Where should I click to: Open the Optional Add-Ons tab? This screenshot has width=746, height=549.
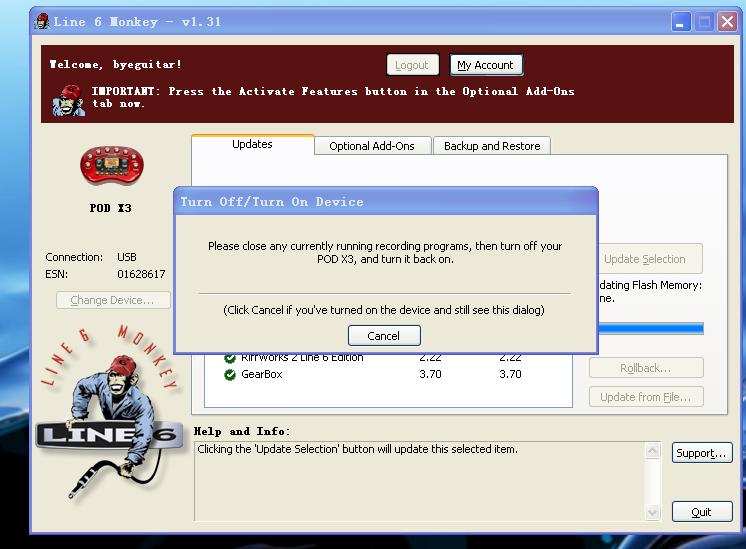[372, 146]
